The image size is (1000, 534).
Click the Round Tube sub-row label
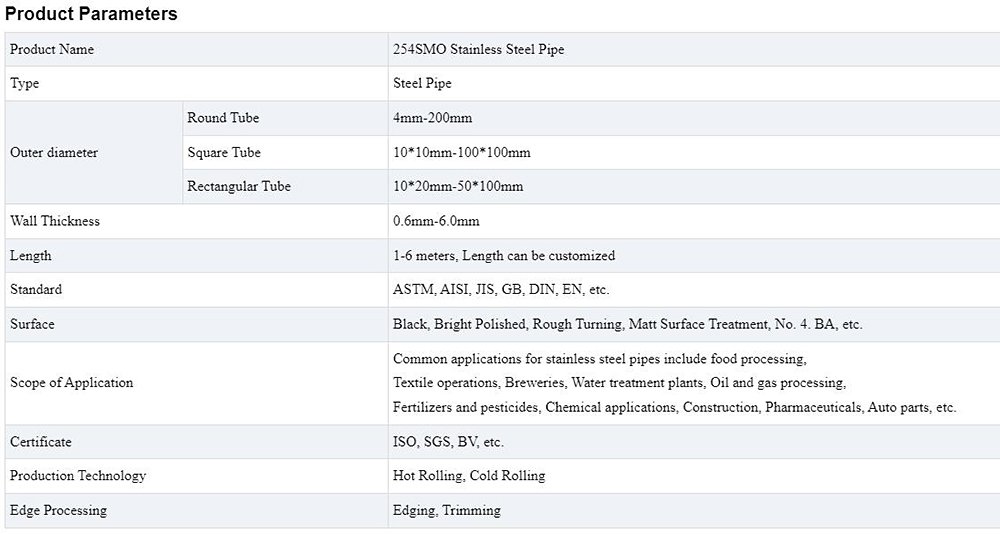click(x=223, y=118)
